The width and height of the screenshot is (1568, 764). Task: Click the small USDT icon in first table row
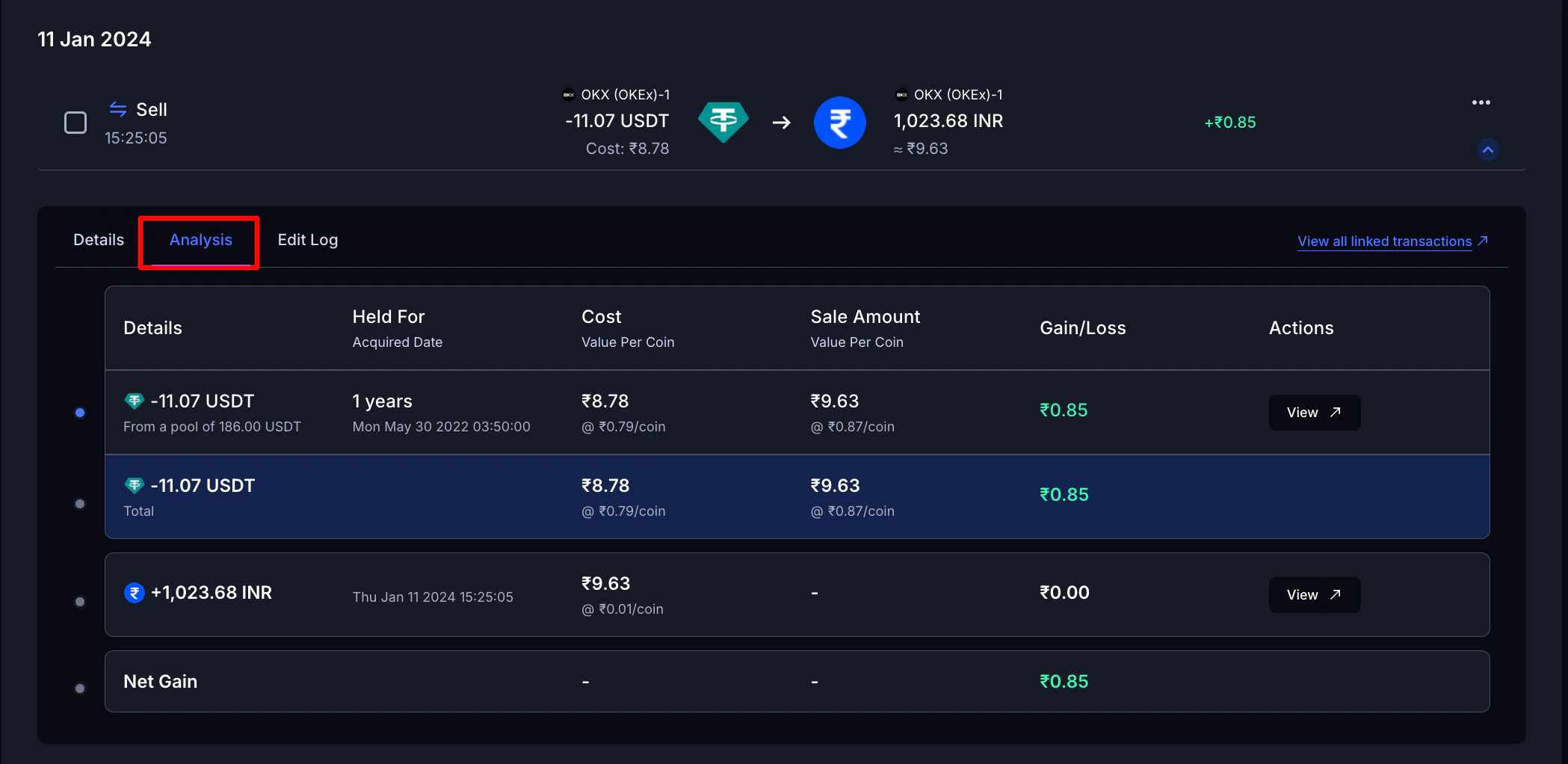pos(135,401)
